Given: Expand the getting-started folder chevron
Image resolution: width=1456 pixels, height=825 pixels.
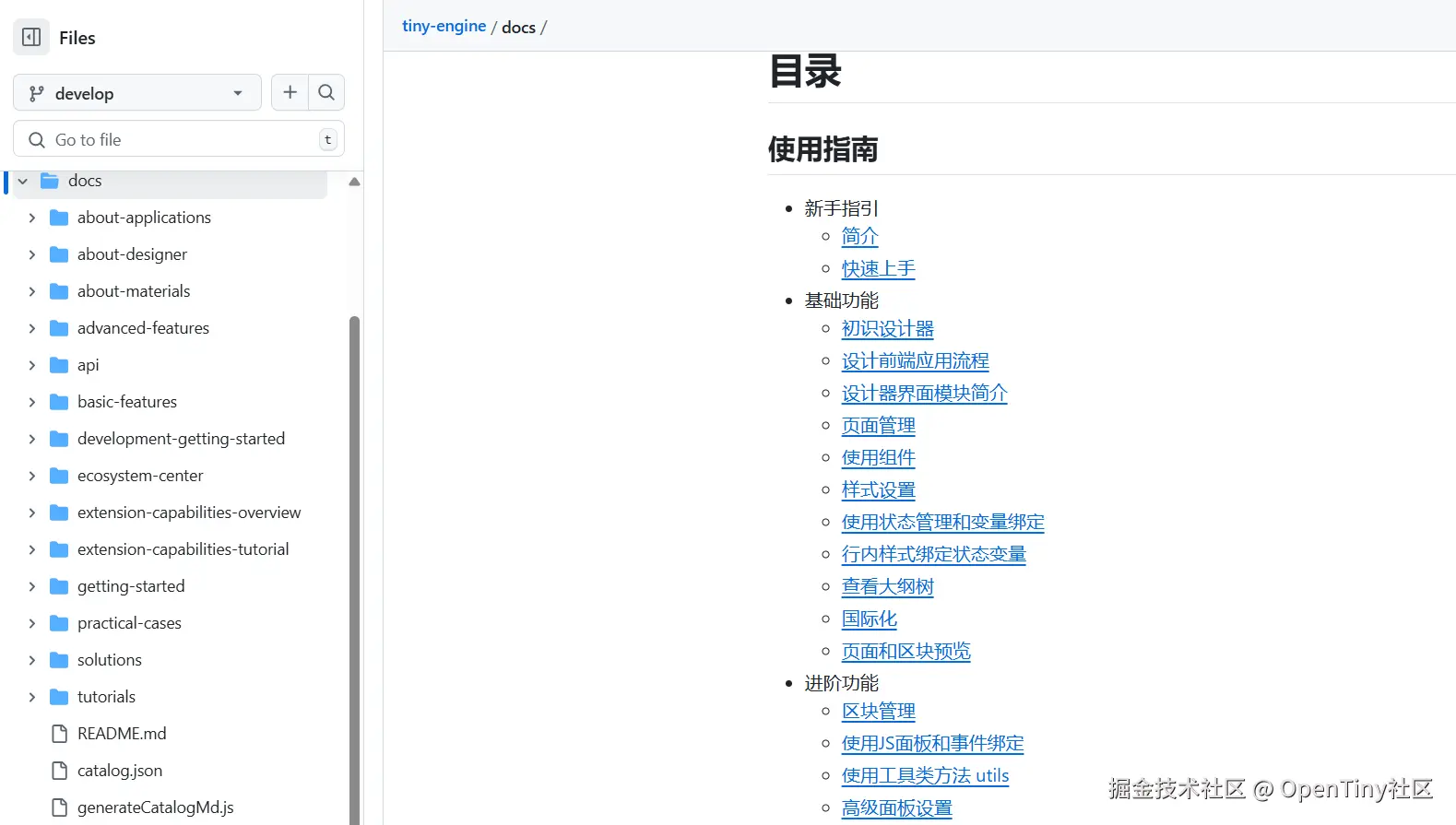Looking at the screenshot, I should [x=32, y=586].
